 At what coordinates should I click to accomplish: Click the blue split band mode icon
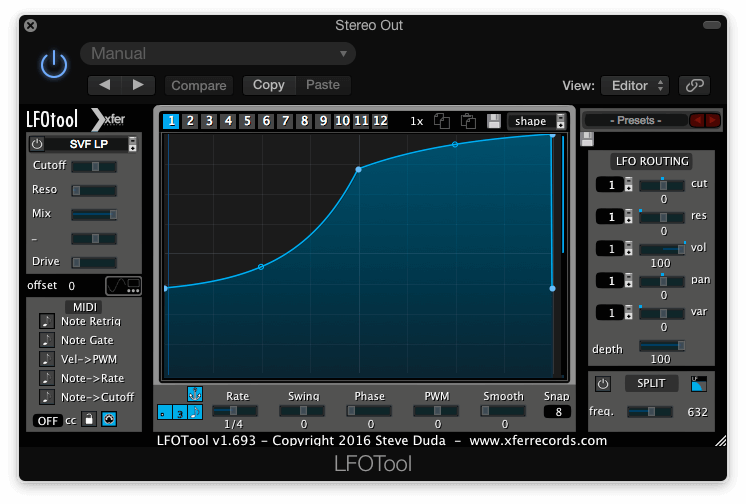click(x=699, y=384)
